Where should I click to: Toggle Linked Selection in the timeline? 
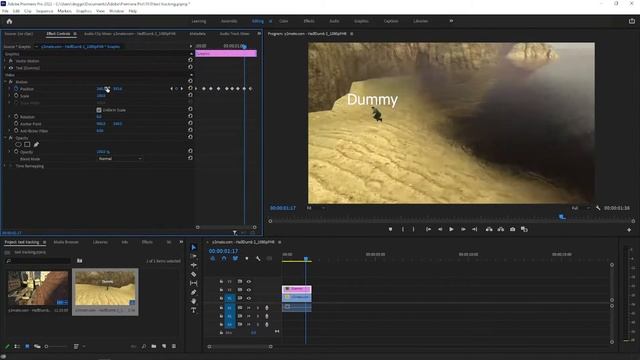[x=235, y=259]
